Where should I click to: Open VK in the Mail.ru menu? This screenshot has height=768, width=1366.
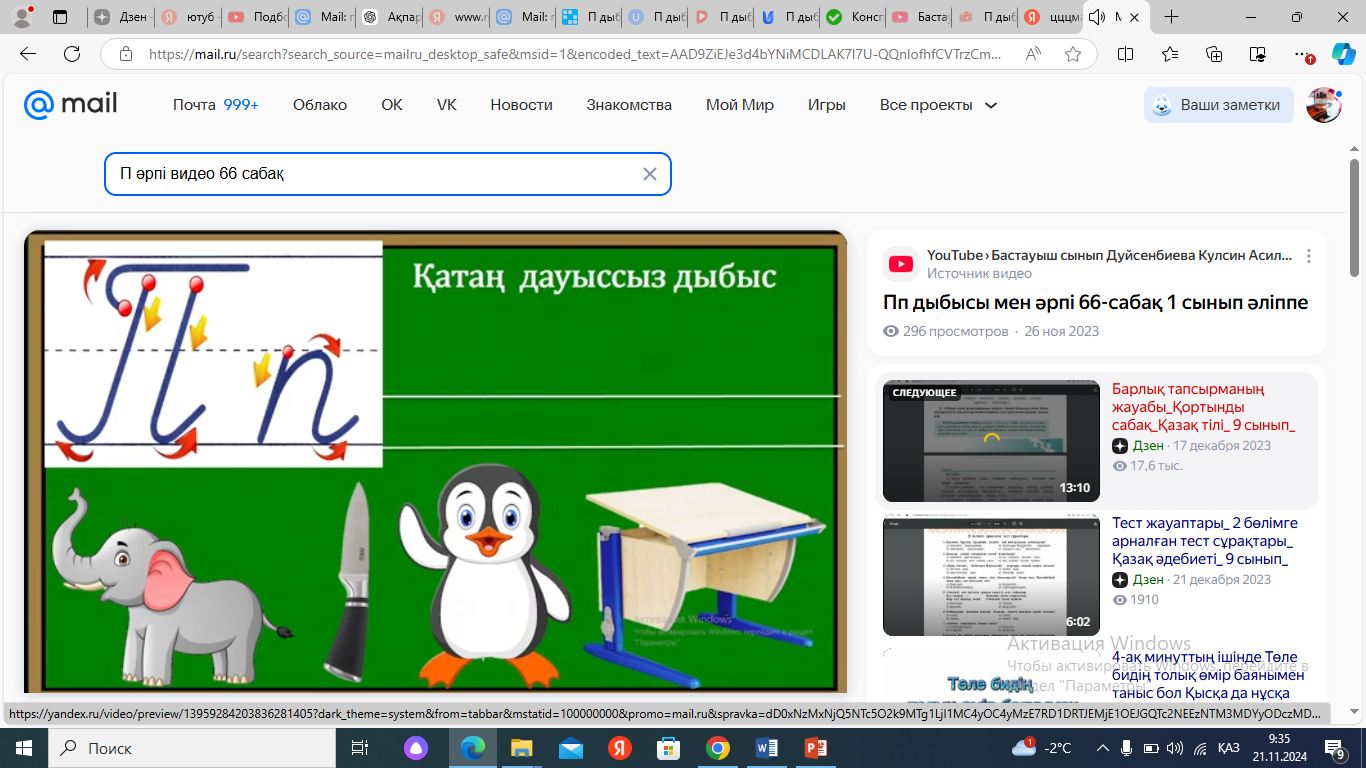click(446, 105)
